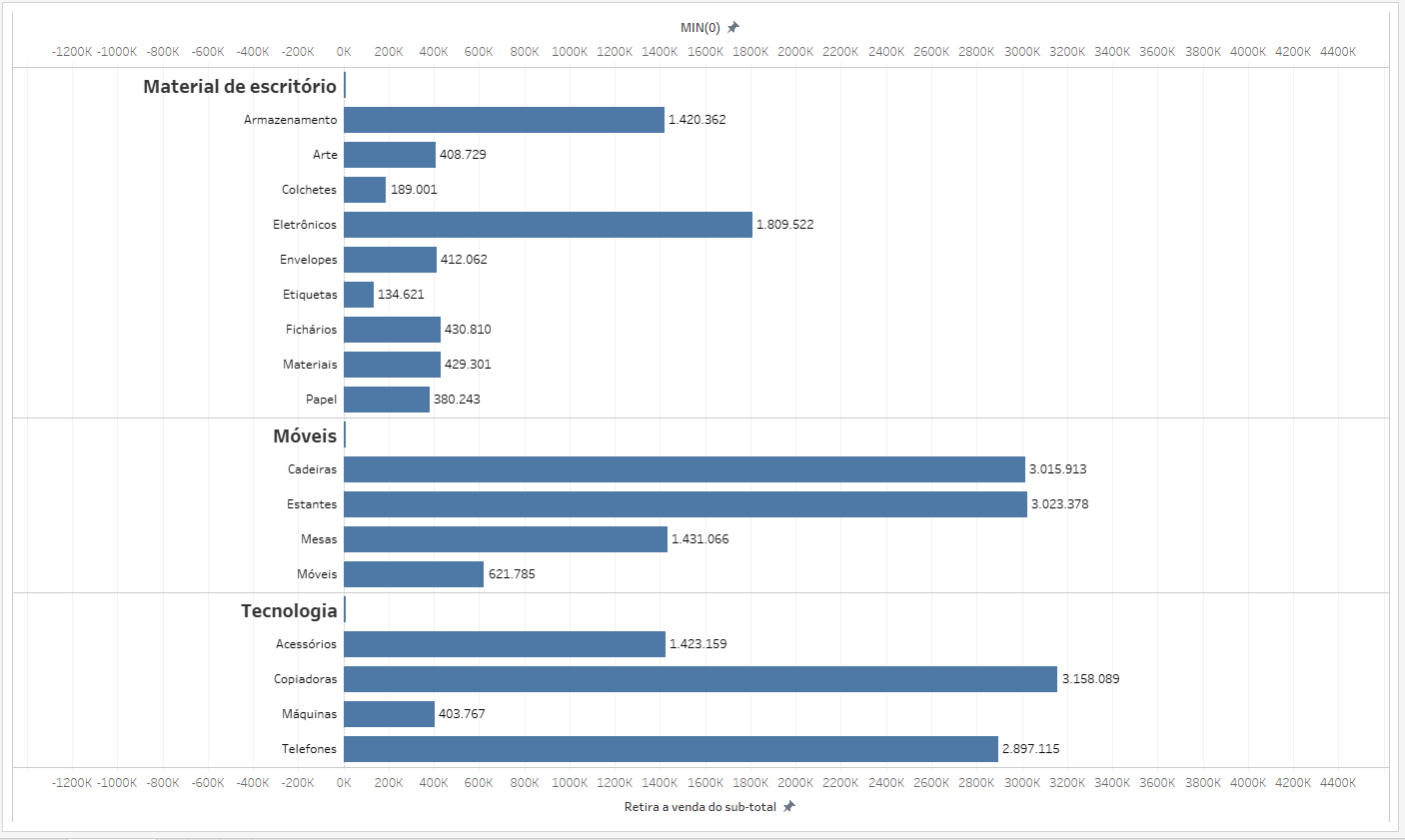Click the Fichários row label
The width and height of the screenshot is (1405, 840).
(312, 330)
